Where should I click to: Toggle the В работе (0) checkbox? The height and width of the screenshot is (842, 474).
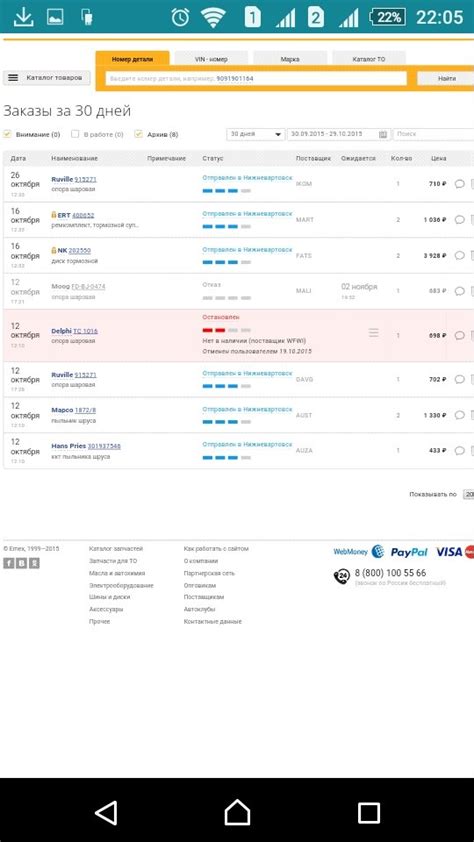point(76,134)
